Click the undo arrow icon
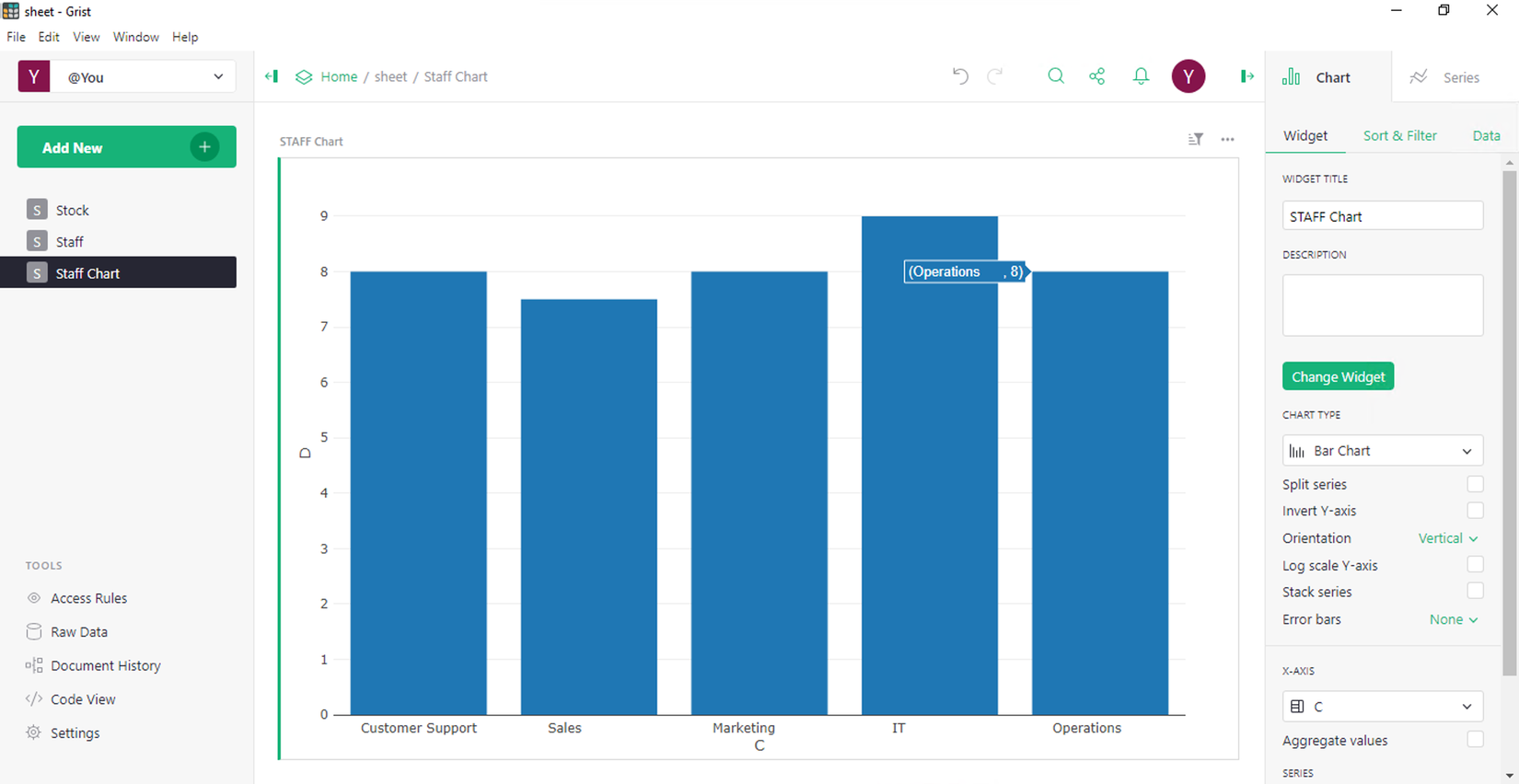Viewport: 1519px width, 784px height. click(960, 76)
